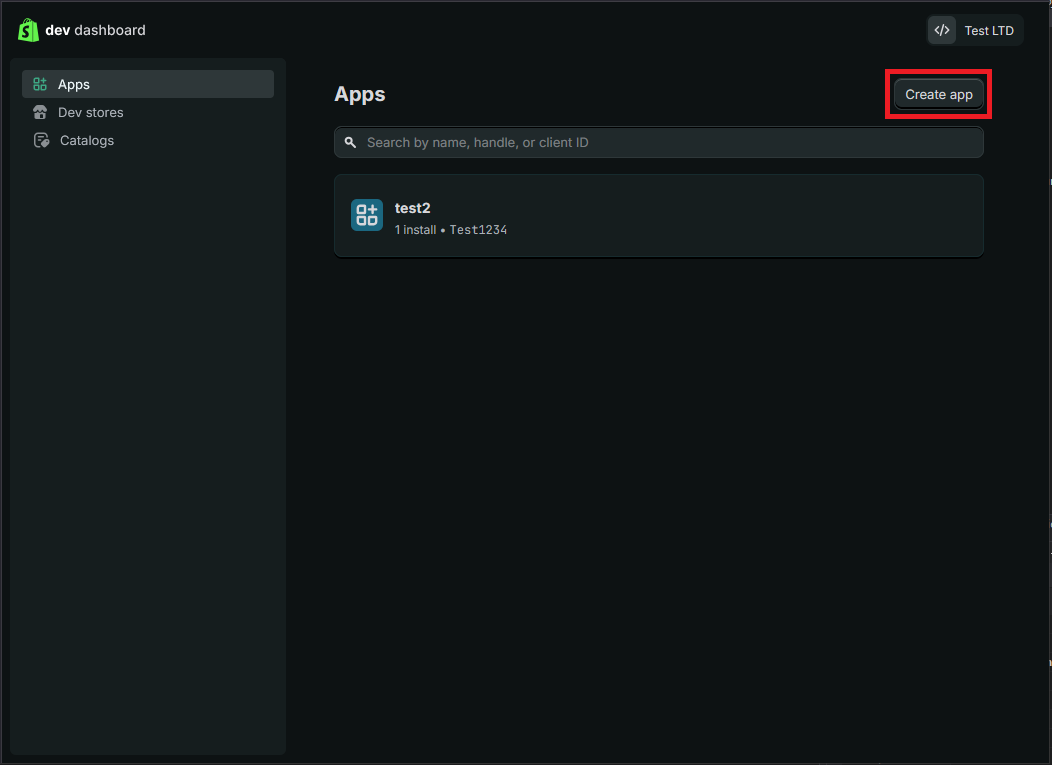The width and height of the screenshot is (1052, 765).
Task: Click the magnifying glass search icon
Action: point(350,143)
